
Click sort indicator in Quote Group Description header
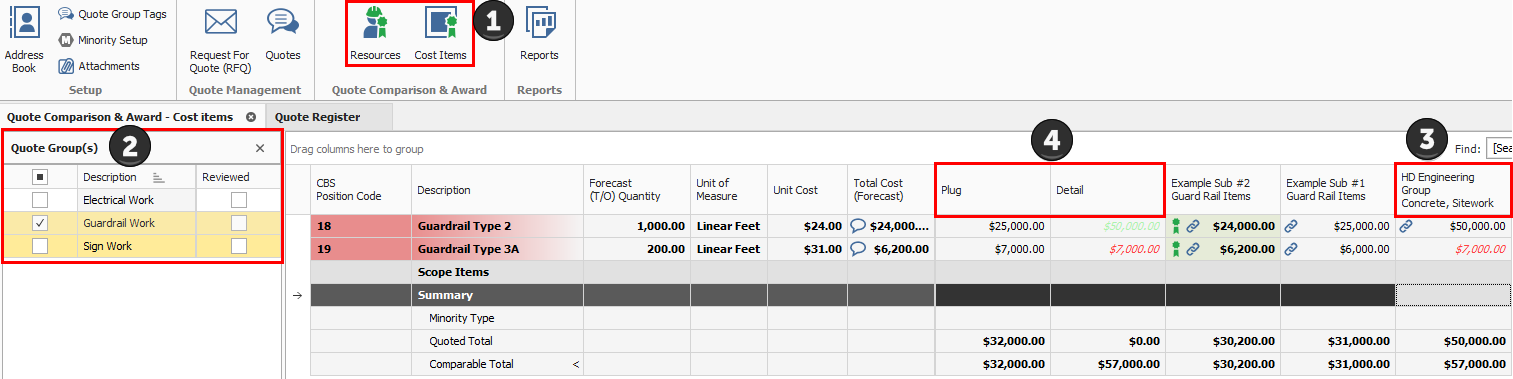158,177
